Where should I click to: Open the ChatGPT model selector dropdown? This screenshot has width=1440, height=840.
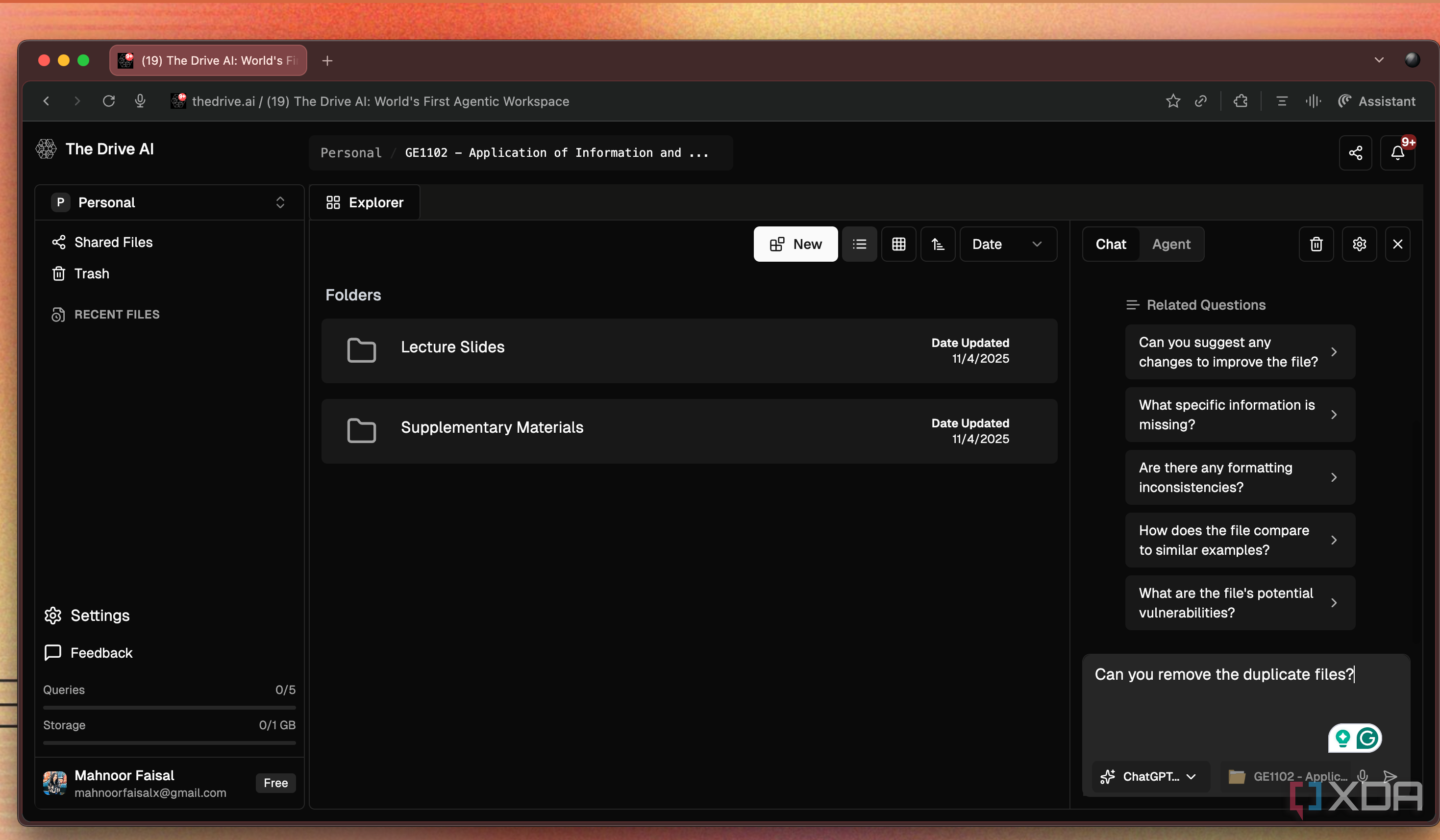[1150, 776]
